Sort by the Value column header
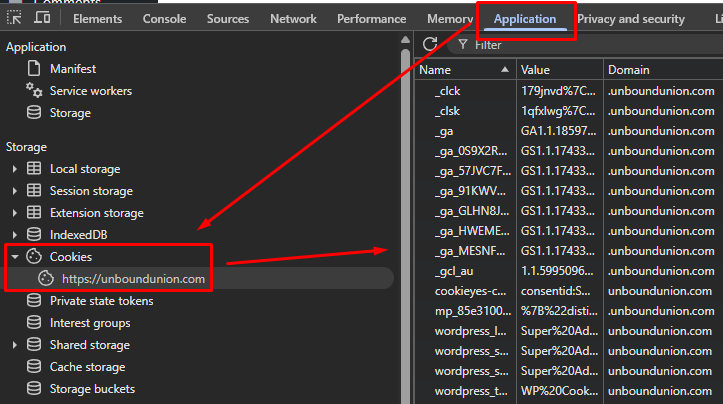The width and height of the screenshot is (723, 404). [560, 70]
